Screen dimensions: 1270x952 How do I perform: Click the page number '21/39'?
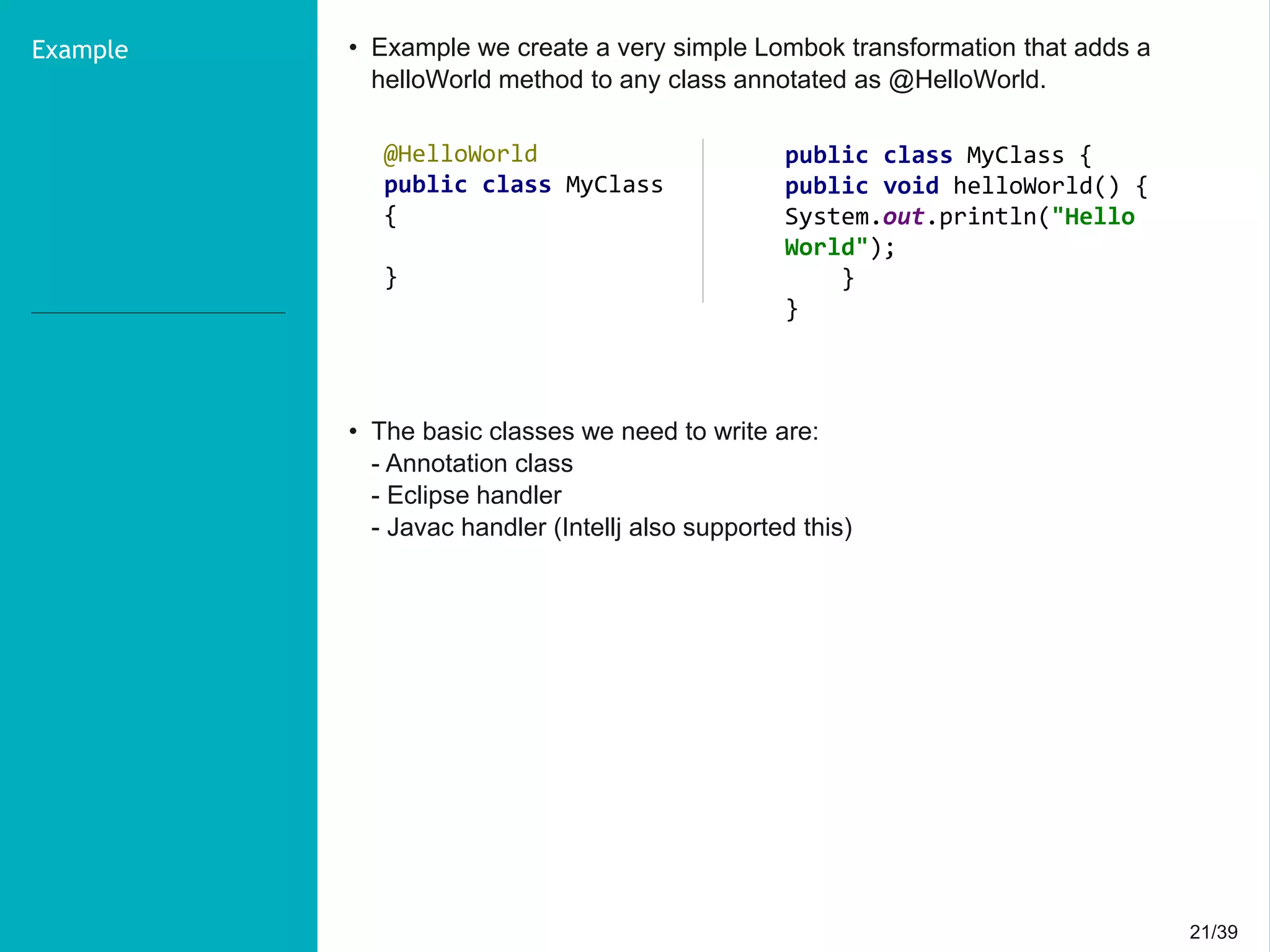pyautogui.click(x=1214, y=932)
